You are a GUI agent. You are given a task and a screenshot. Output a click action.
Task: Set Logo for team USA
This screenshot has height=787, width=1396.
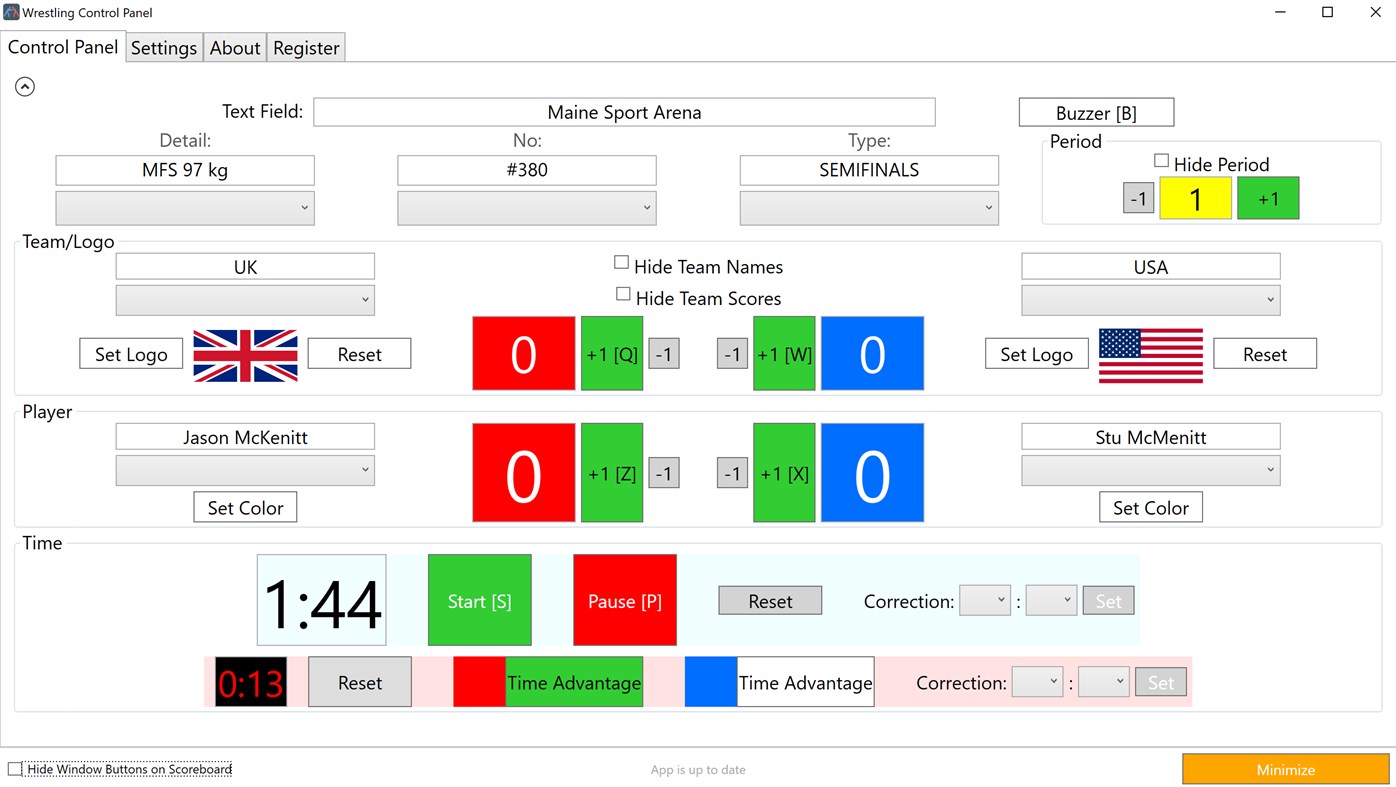(1036, 353)
